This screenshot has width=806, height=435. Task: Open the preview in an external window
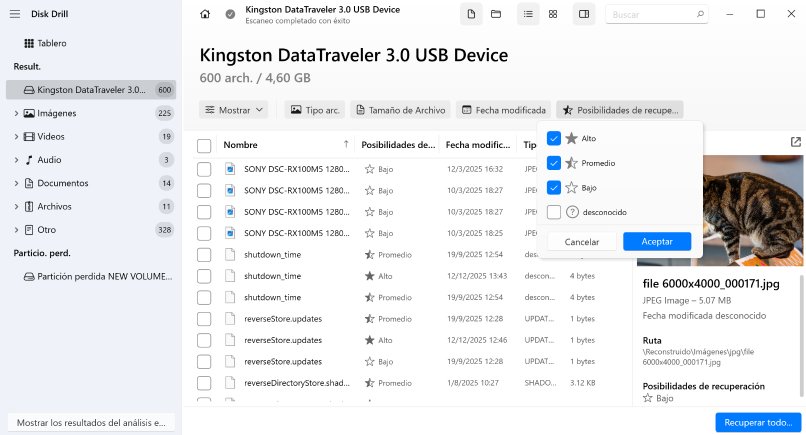(796, 142)
